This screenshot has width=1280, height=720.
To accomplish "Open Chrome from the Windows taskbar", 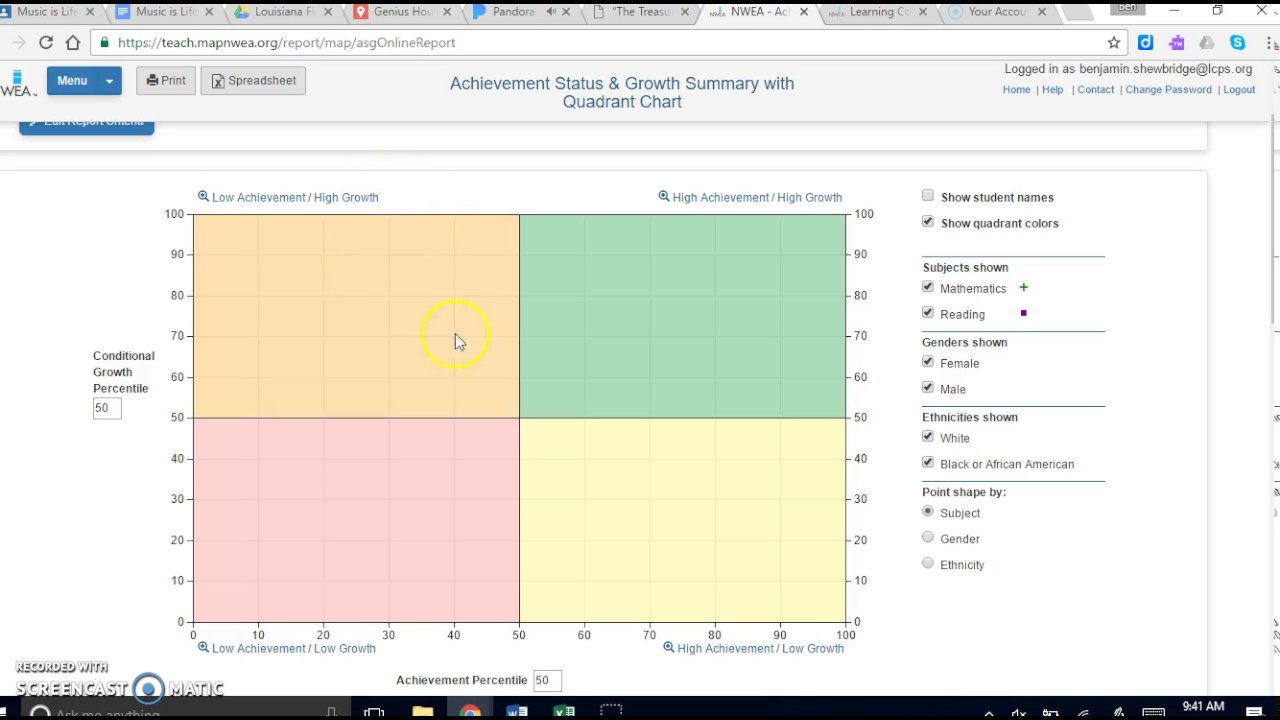I will pyautogui.click(x=470, y=712).
